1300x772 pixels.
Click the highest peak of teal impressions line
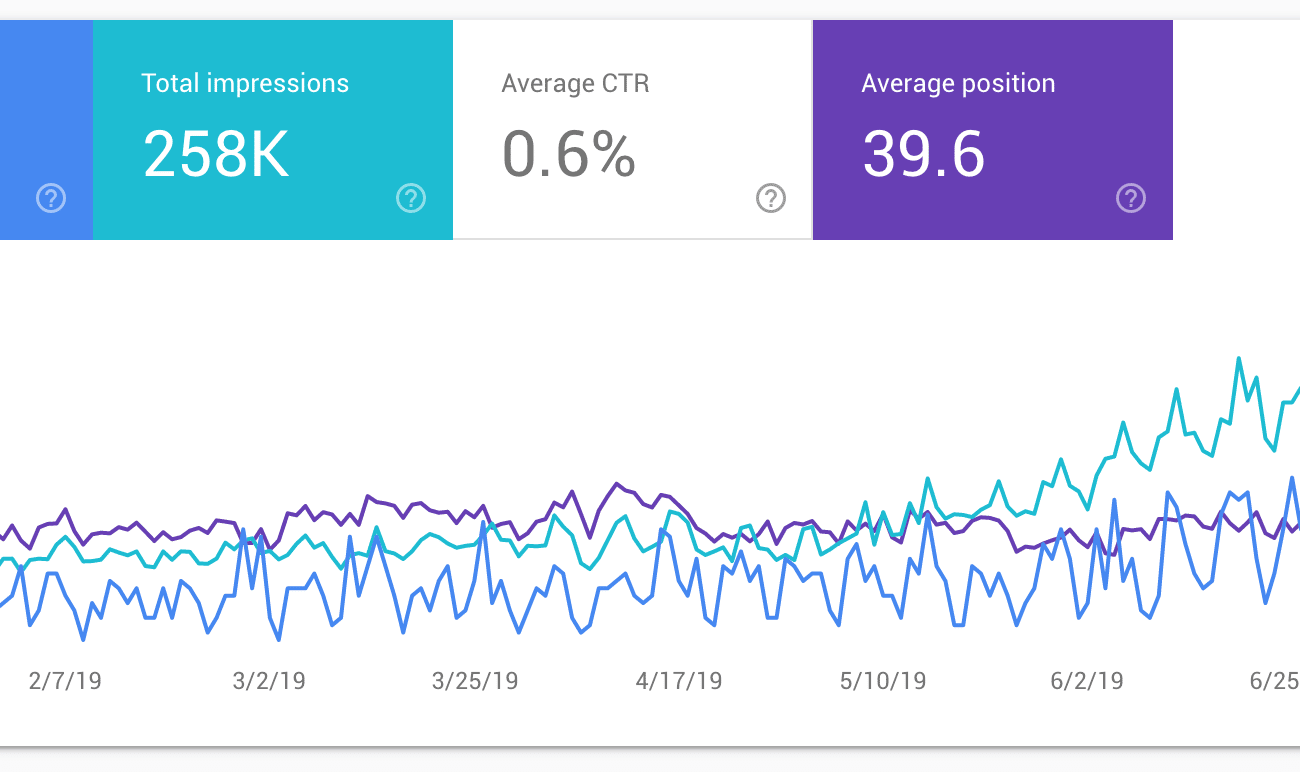click(1239, 358)
